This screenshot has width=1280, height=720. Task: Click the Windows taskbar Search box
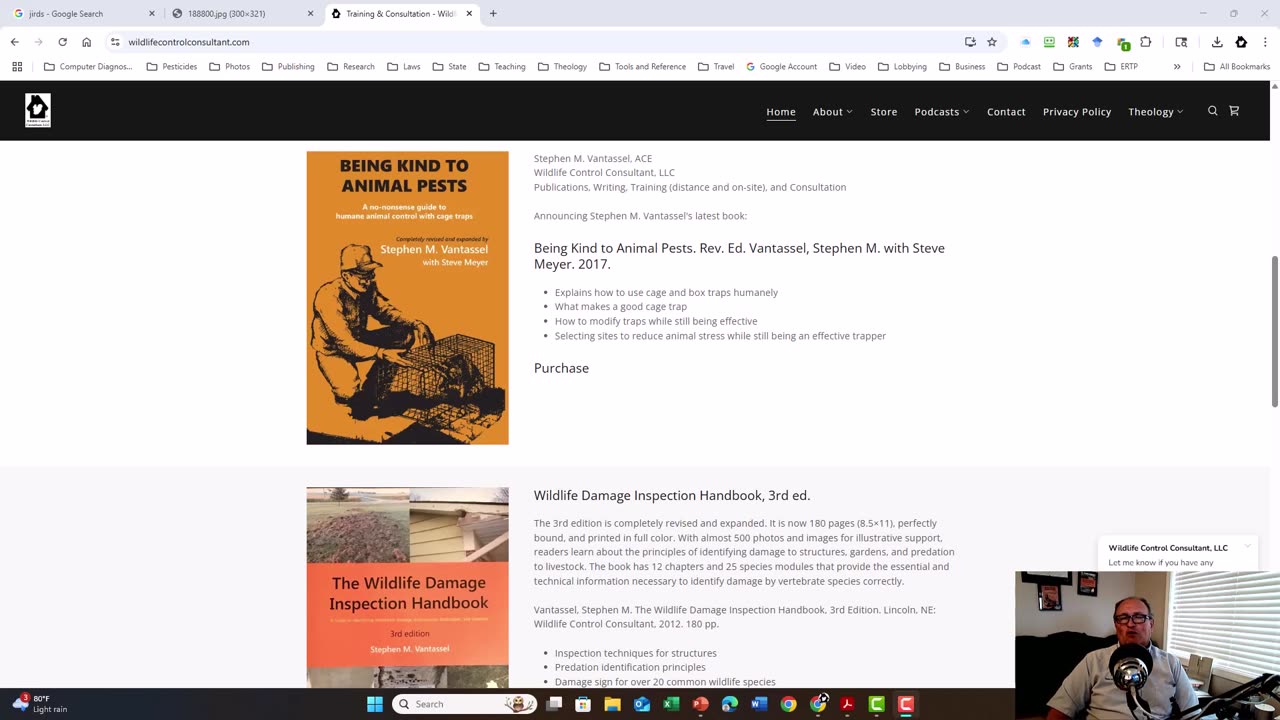click(464, 704)
